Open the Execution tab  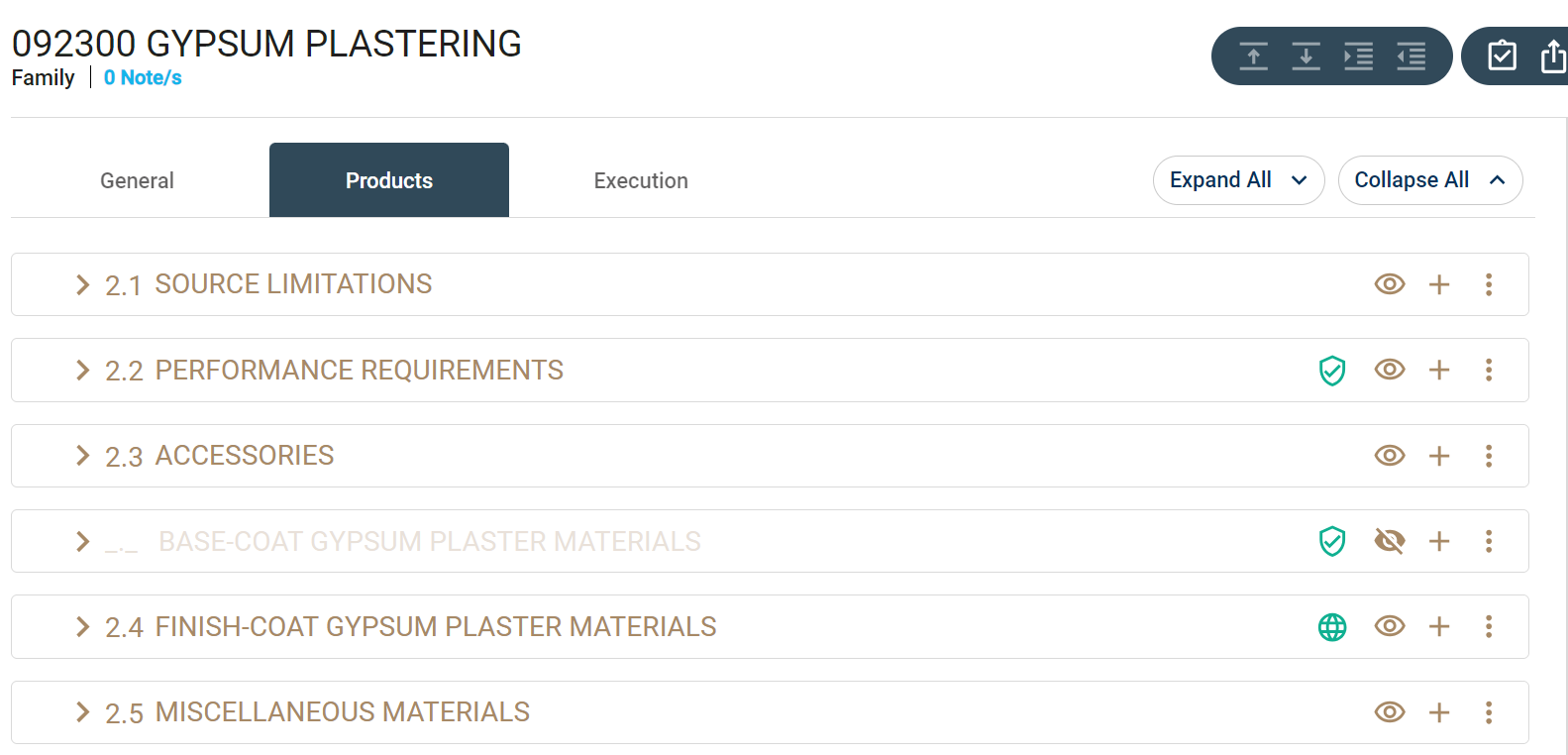(641, 181)
